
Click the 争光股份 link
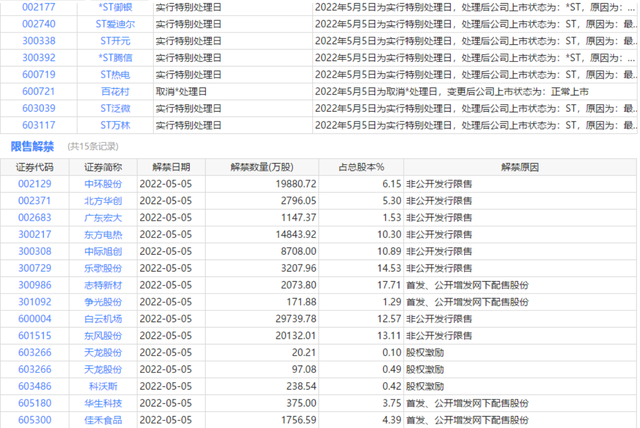click(x=103, y=302)
